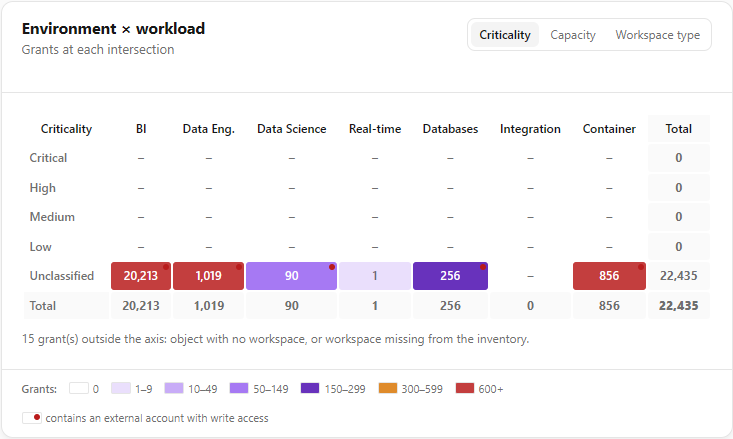Click the red external-account dot on the 856 cell
The width and height of the screenshot is (733, 439).
point(641,267)
